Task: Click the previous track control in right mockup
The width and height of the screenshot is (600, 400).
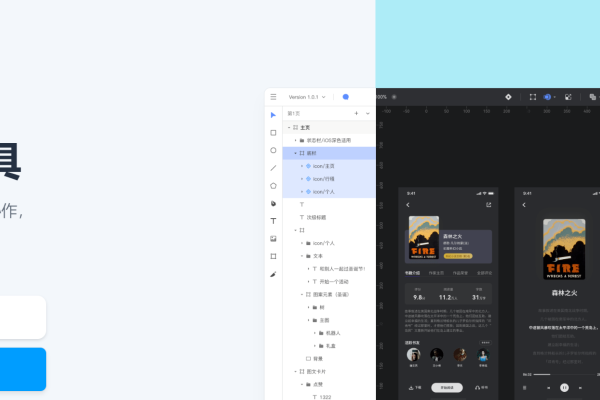Action: point(548,388)
